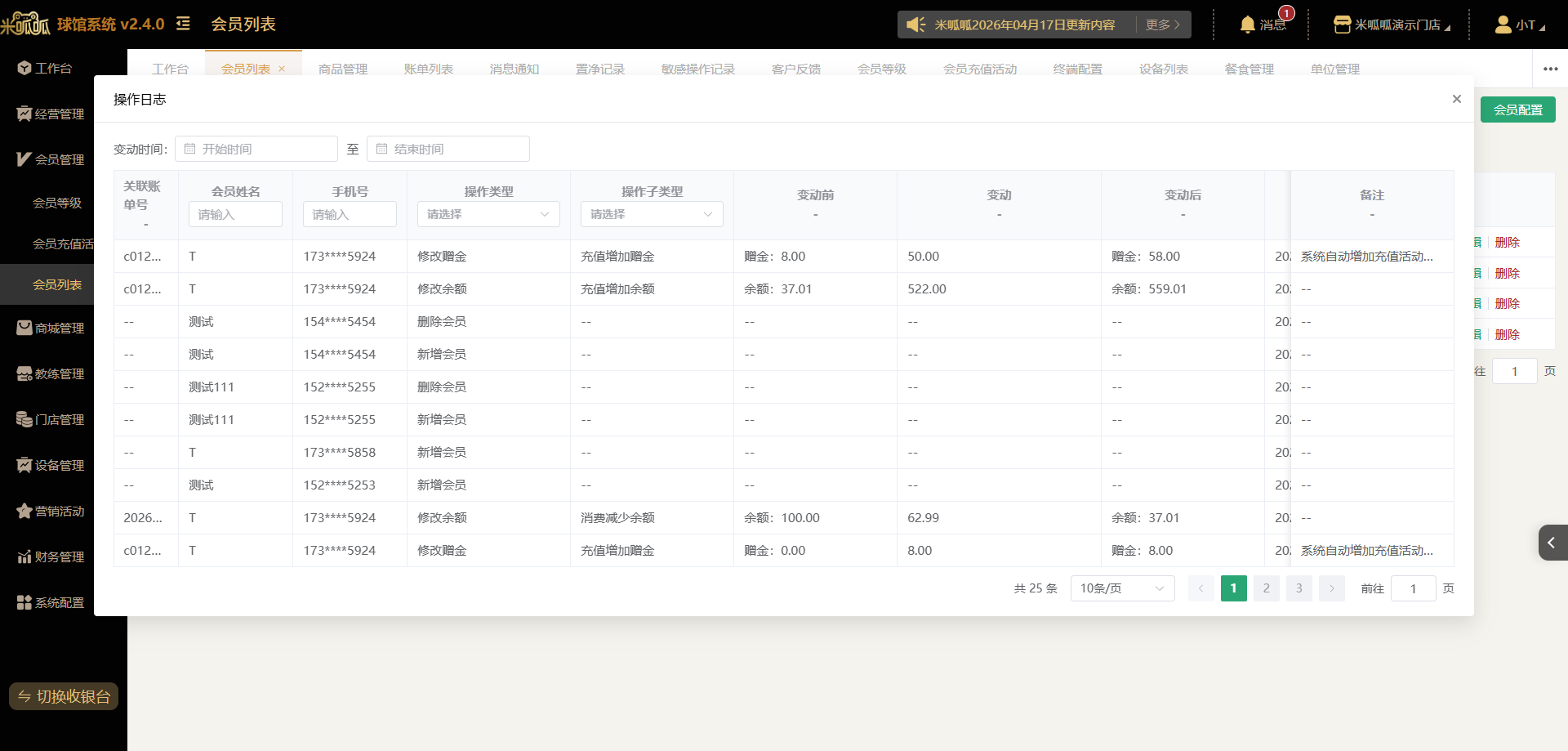Click the 会员管理 sidebar icon
This screenshot has height=751, width=1568.
[24, 159]
